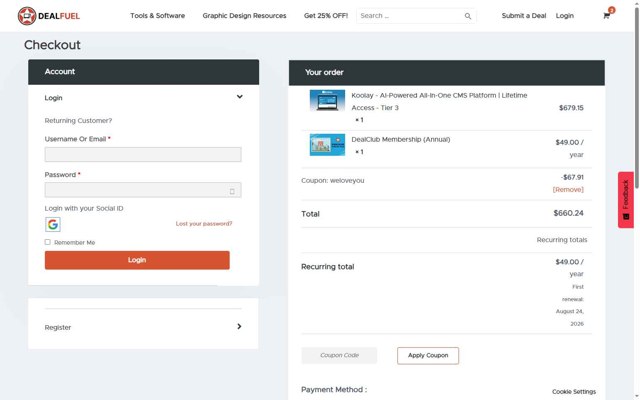The width and height of the screenshot is (640, 400).
Task: Remove the weloveyou coupon
Action: click(x=568, y=190)
